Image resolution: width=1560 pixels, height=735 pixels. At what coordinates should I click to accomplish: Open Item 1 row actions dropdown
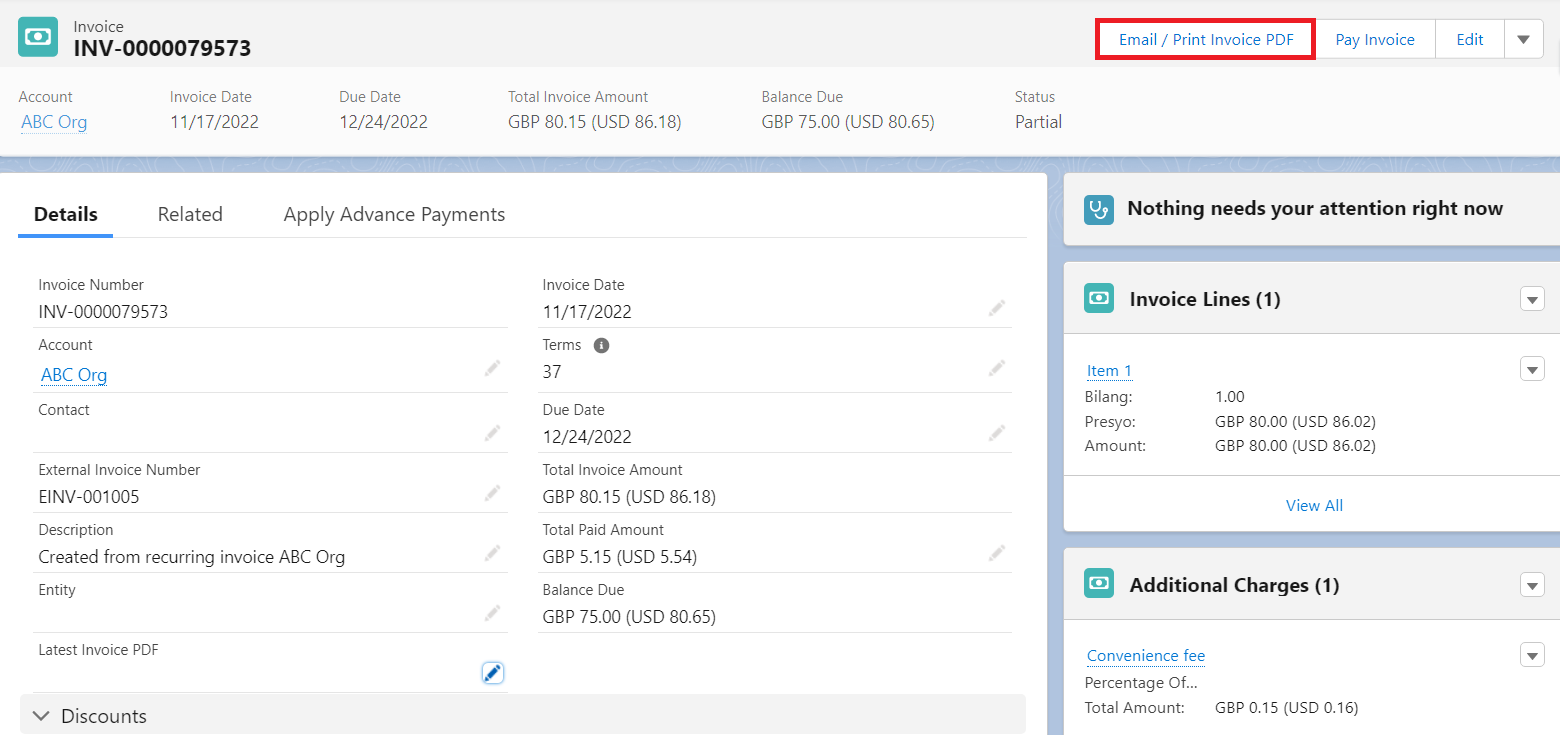point(1532,369)
